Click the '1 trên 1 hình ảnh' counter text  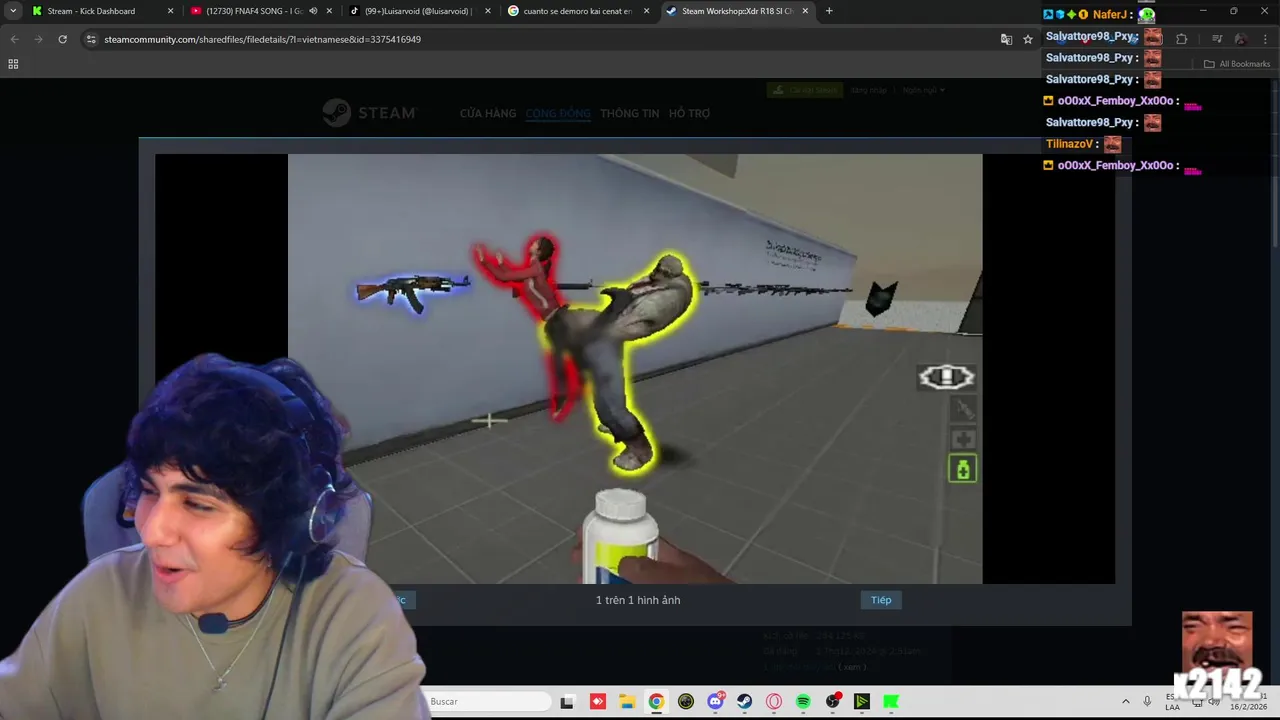(x=638, y=600)
